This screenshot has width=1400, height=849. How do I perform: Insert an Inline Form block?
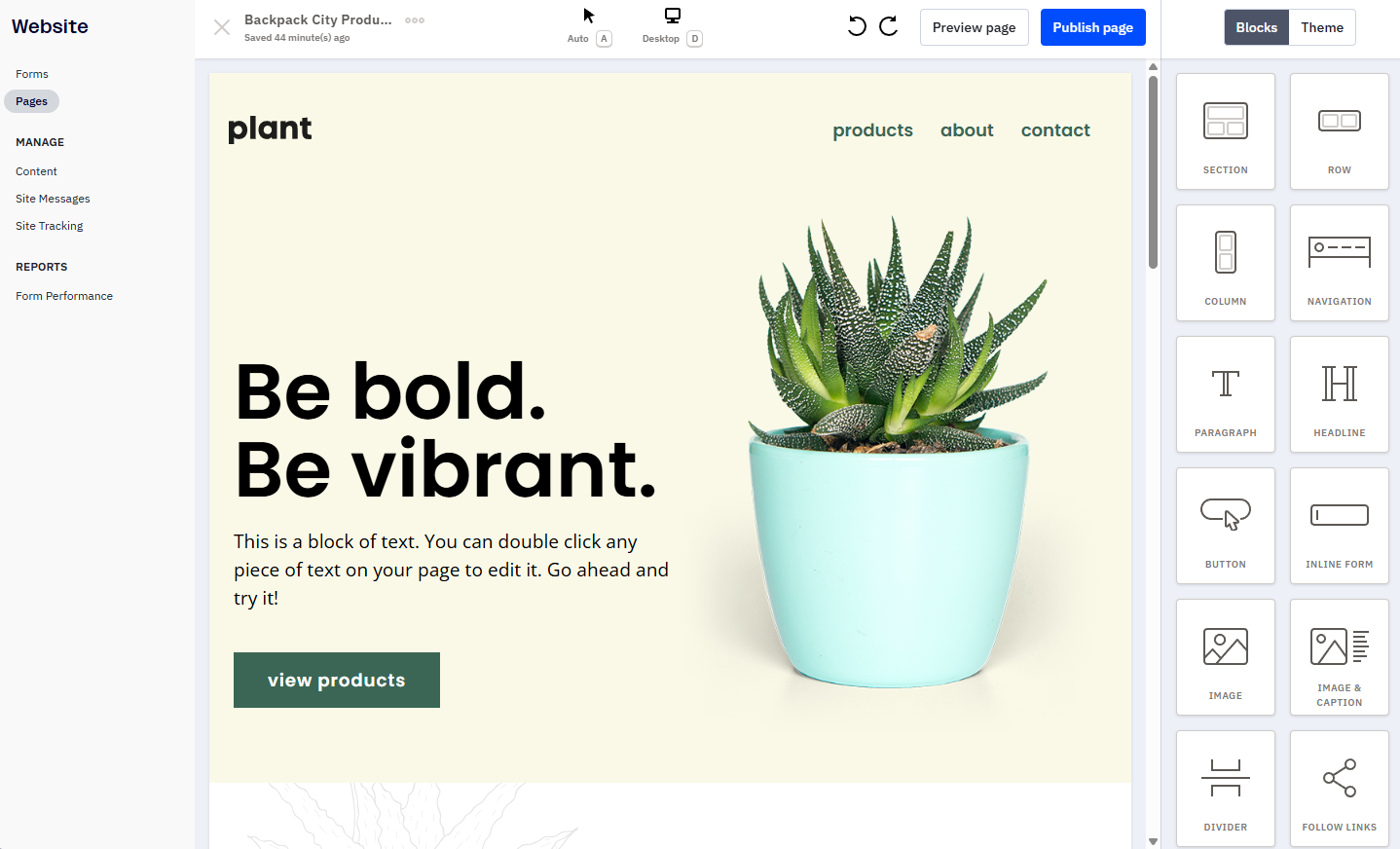1339,526
